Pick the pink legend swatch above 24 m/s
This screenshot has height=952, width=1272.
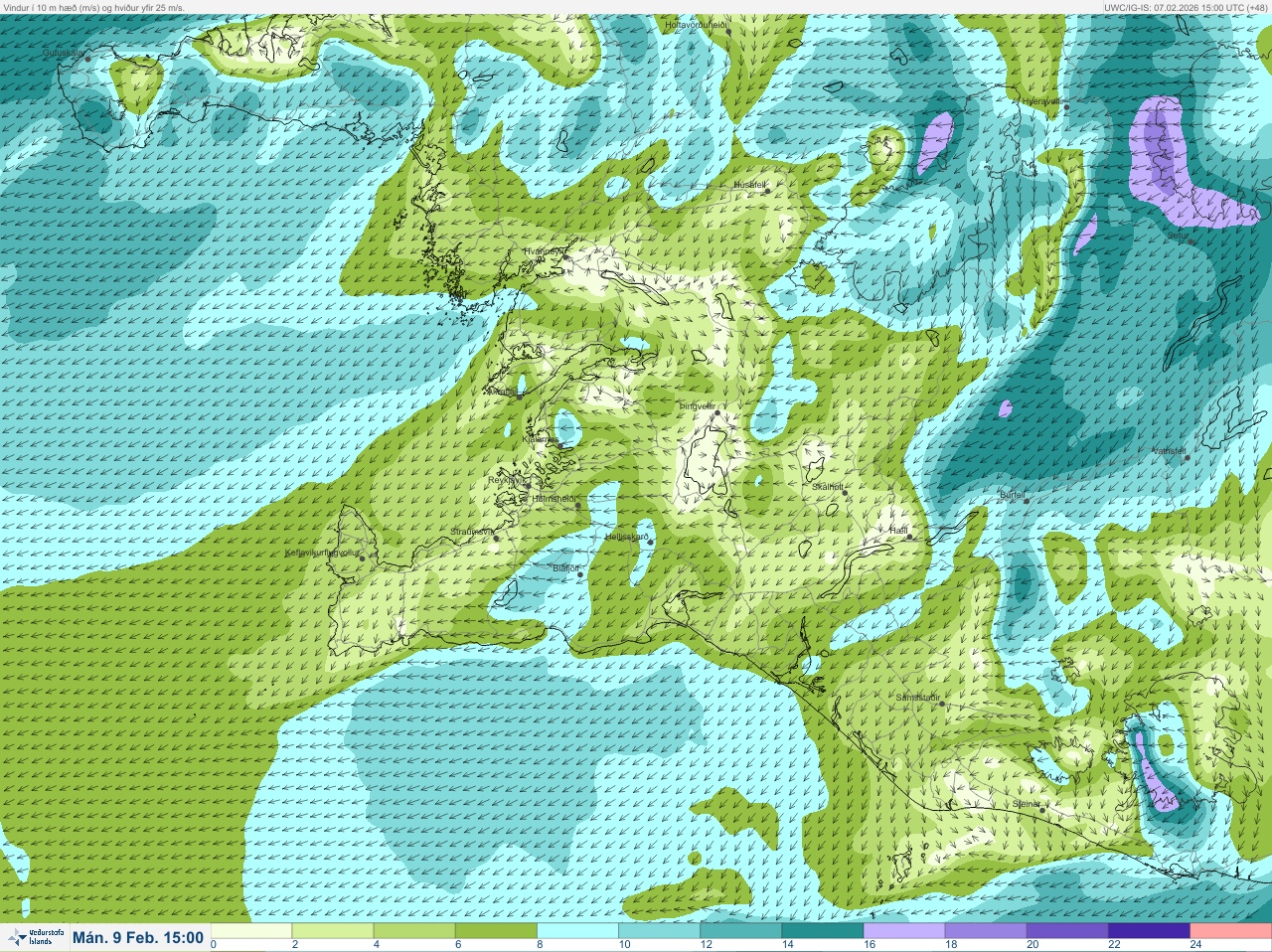click(x=1230, y=931)
